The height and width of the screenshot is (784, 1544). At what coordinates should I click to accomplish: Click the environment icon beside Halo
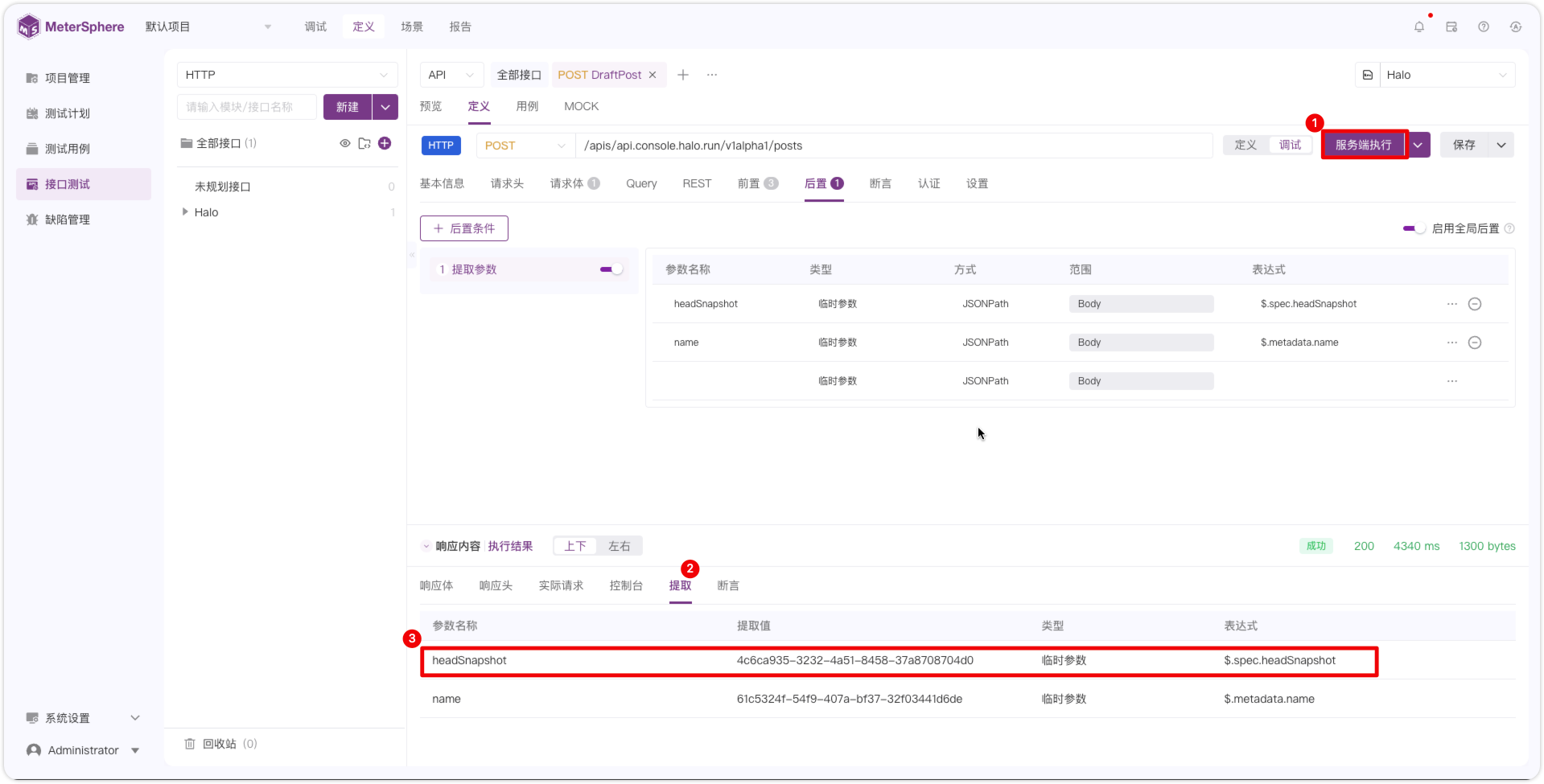[x=1368, y=75]
